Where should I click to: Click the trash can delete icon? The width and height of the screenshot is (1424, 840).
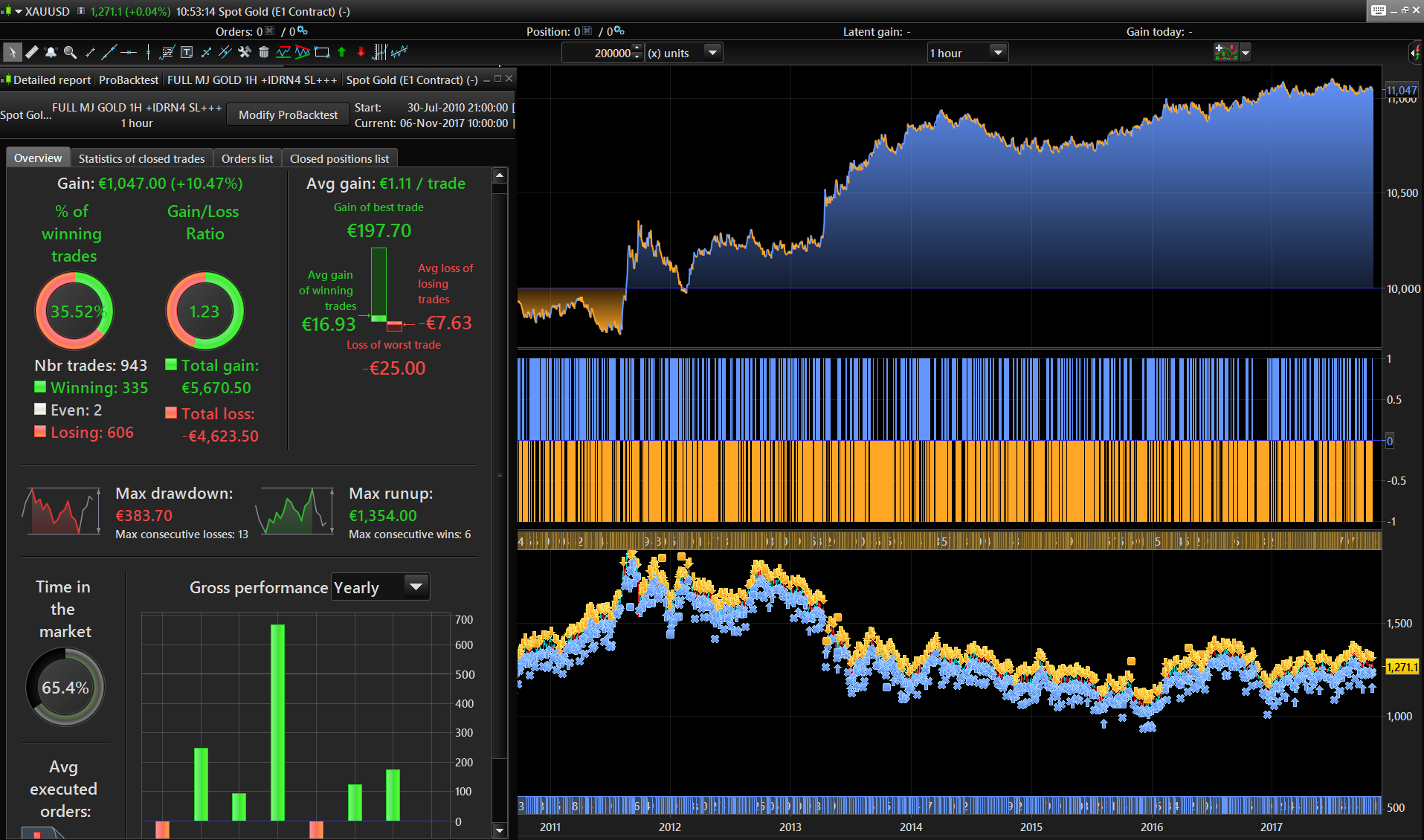point(263,52)
